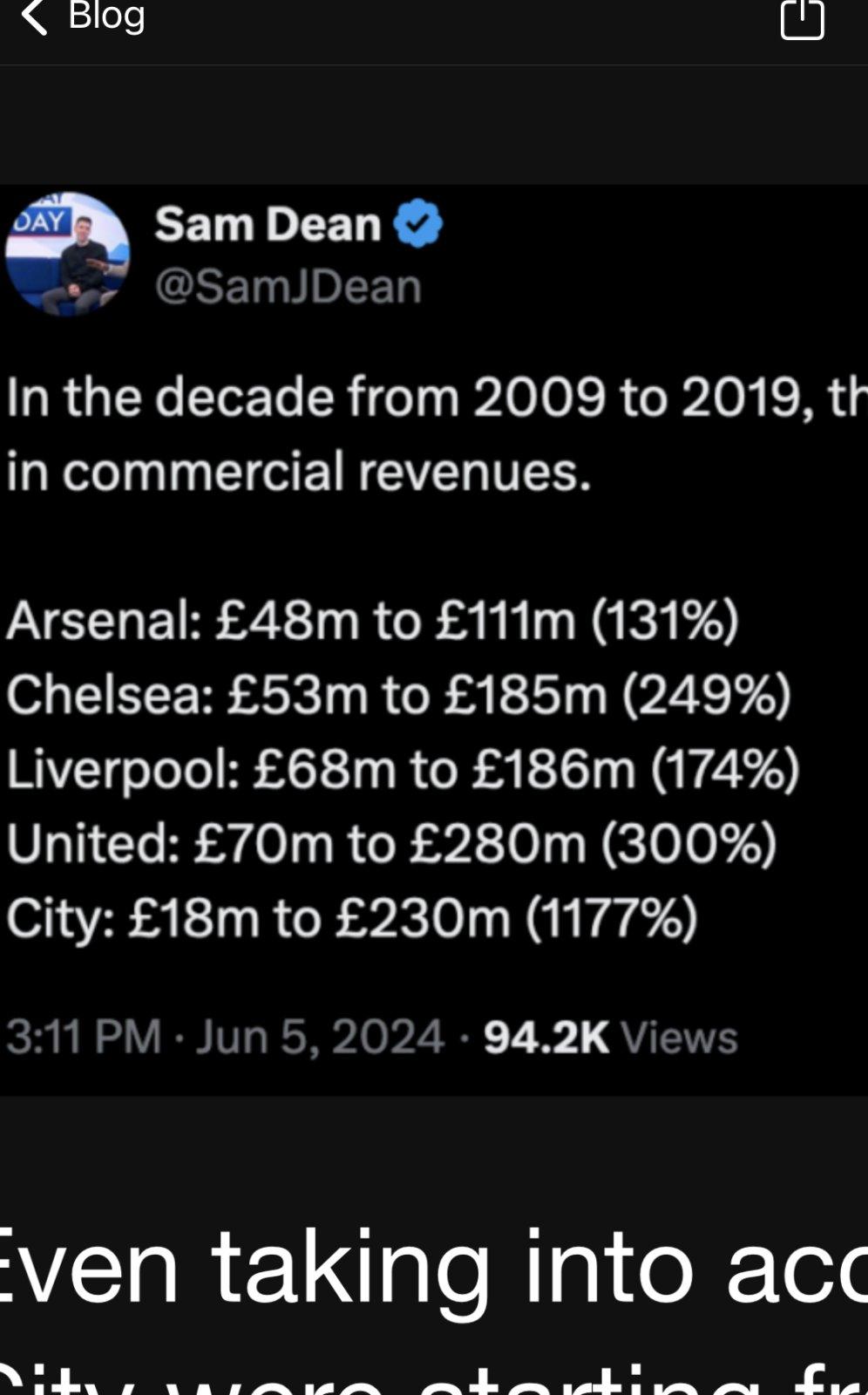Open the share sheet icon

(802, 17)
